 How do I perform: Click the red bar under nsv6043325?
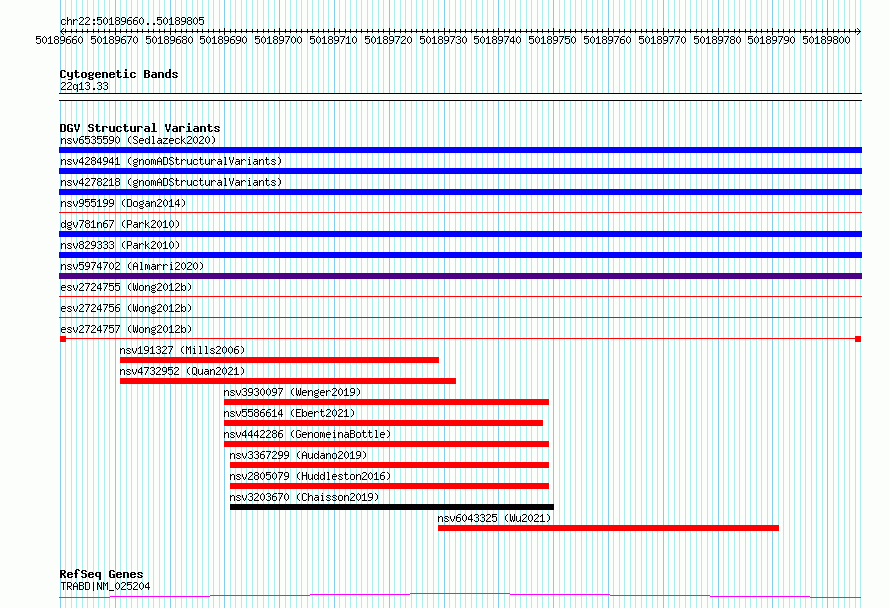(x=608, y=528)
